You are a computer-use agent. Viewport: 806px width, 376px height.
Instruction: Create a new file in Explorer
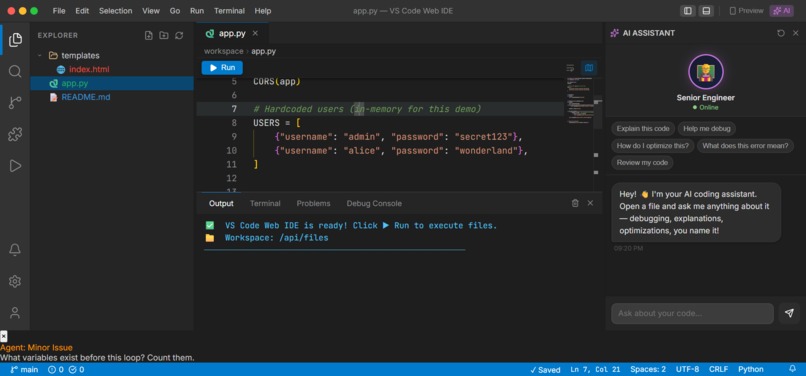tap(149, 35)
